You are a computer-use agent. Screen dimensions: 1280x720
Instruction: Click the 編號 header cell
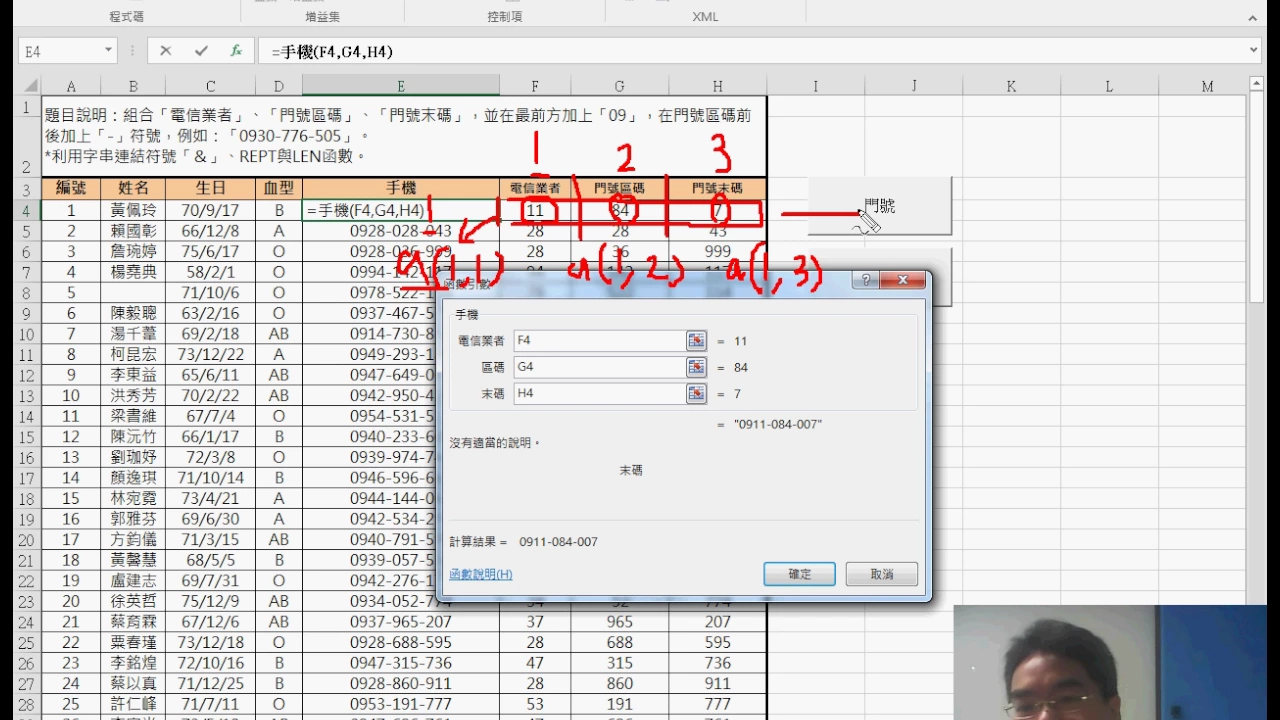(x=71, y=188)
